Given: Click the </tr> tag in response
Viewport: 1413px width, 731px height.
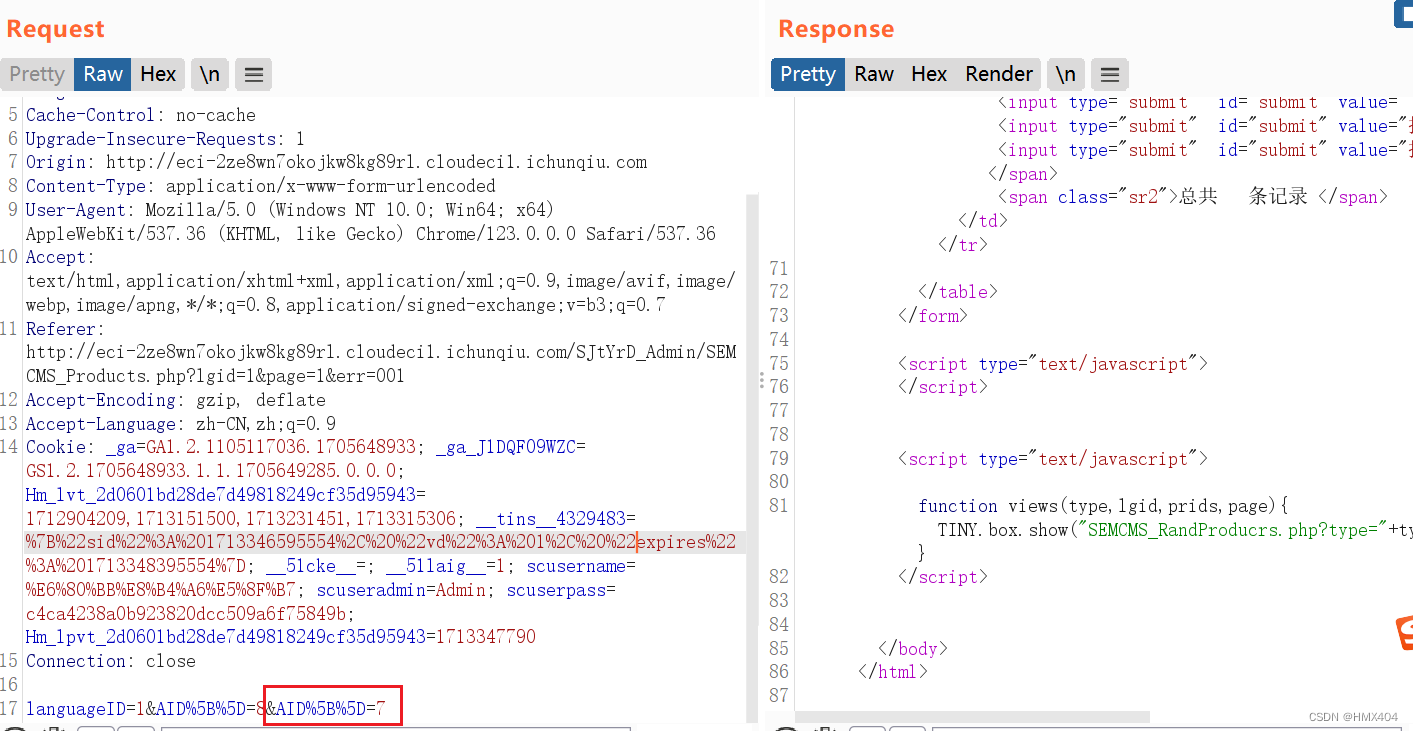Looking at the screenshot, I should tap(963, 245).
